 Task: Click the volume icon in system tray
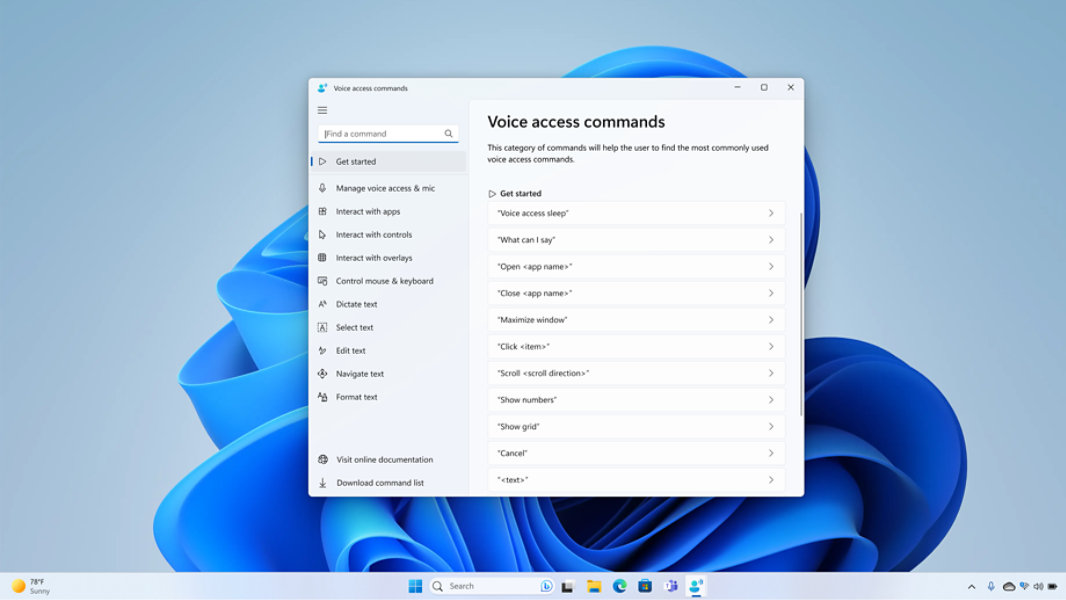pyautogui.click(x=1038, y=586)
